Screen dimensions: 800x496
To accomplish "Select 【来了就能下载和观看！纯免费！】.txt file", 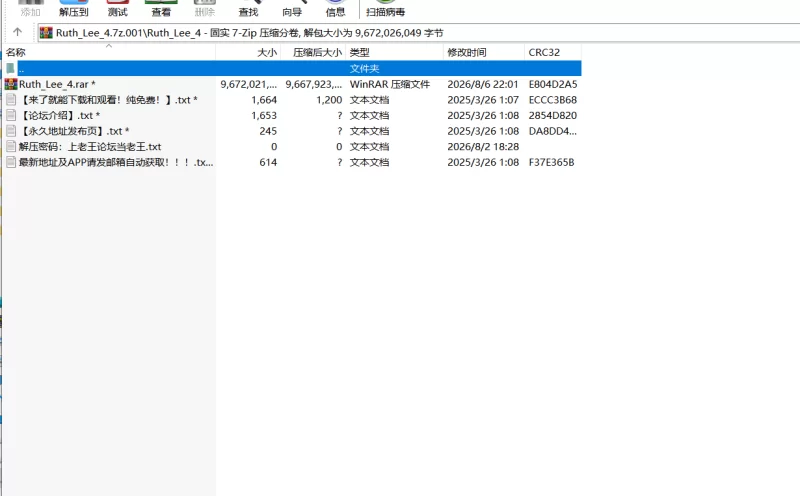I will (108, 100).
